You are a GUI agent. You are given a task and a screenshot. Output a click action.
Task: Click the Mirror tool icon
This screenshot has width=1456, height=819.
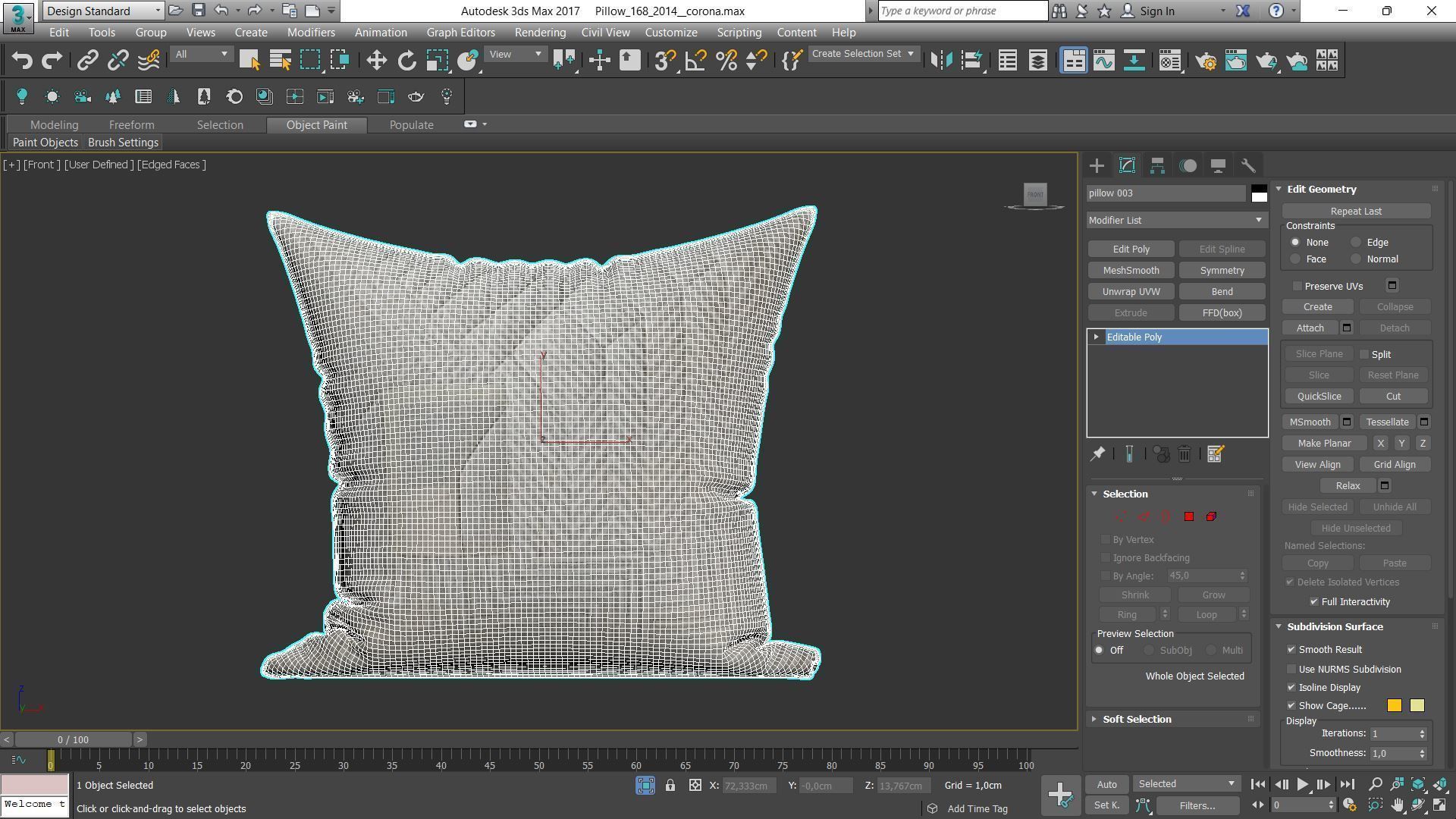click(x=941, y=61)
